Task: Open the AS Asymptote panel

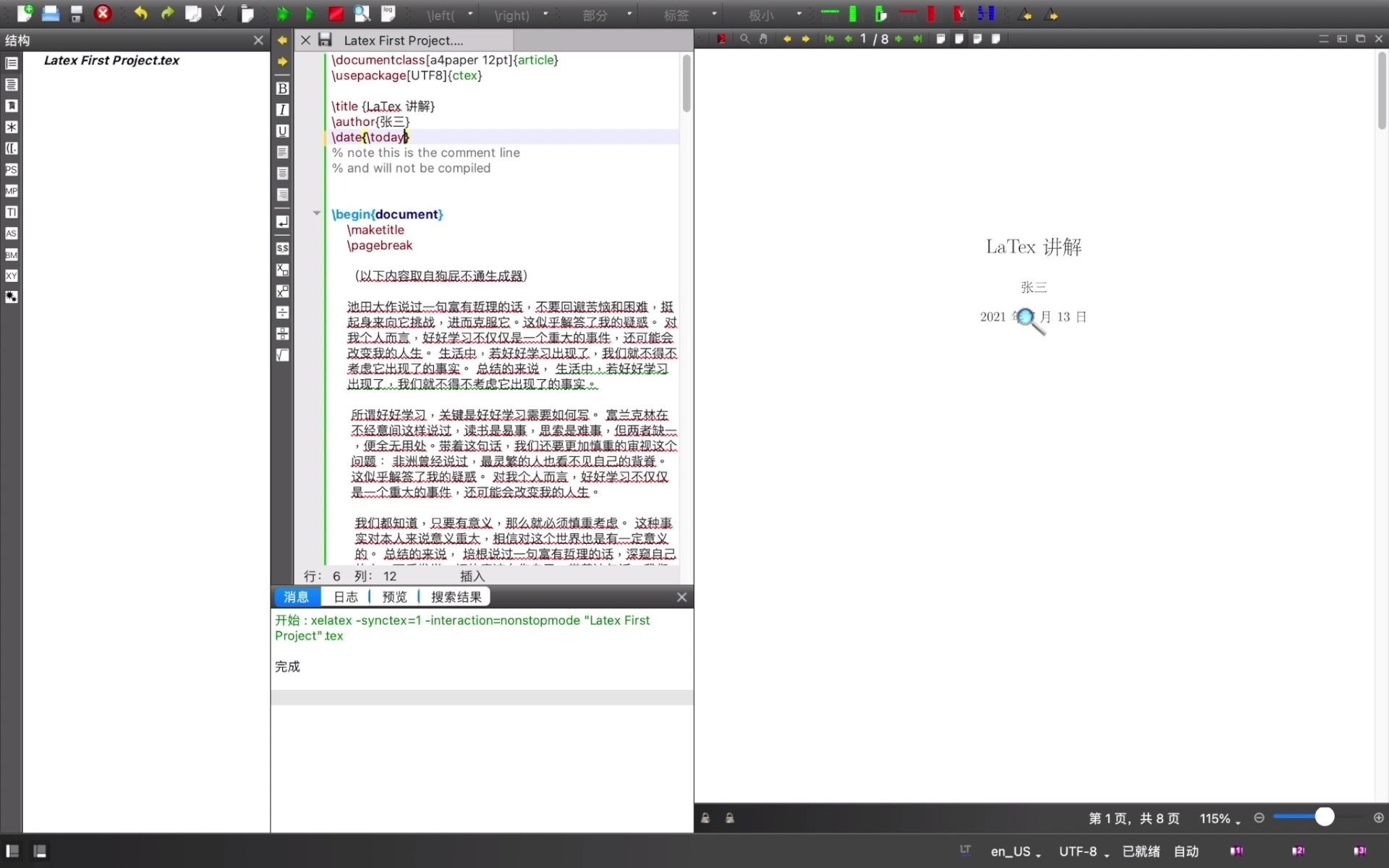Action: click(11, 233)
